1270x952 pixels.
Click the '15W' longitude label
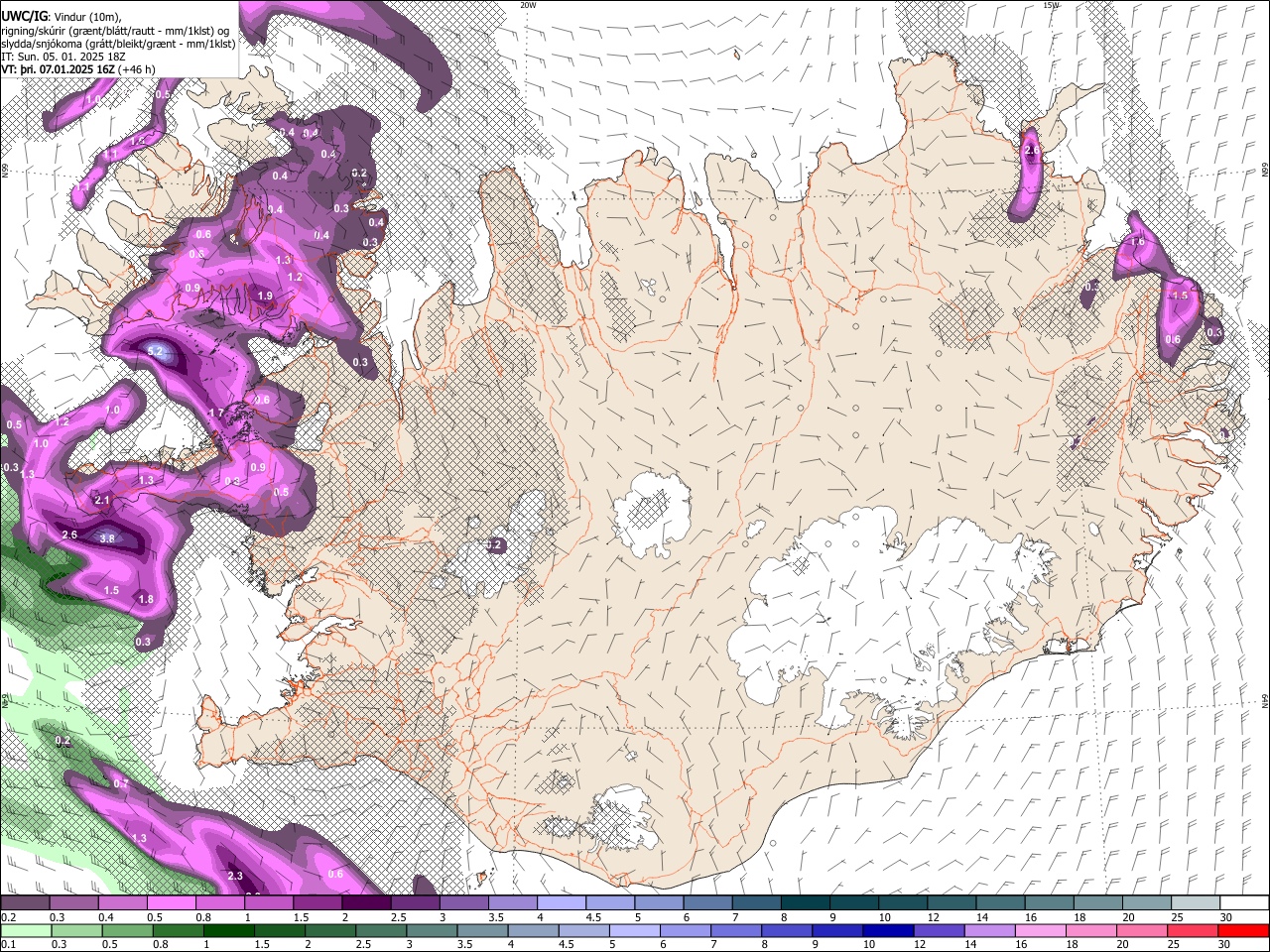pos(1051,5)
